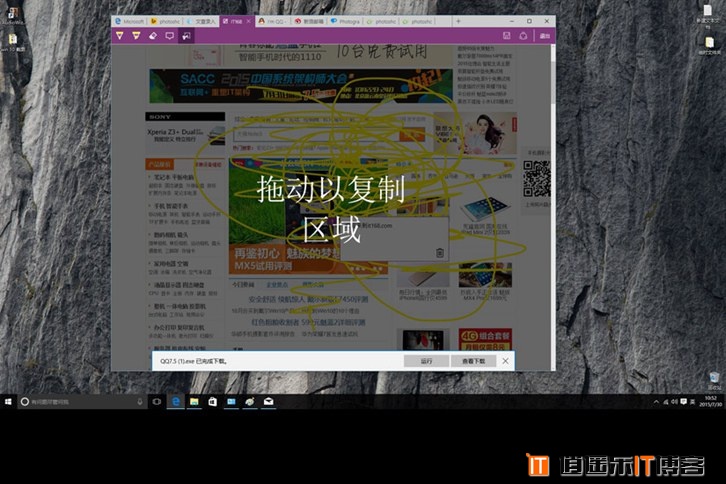Click the Cortana search box

[82, 402]
